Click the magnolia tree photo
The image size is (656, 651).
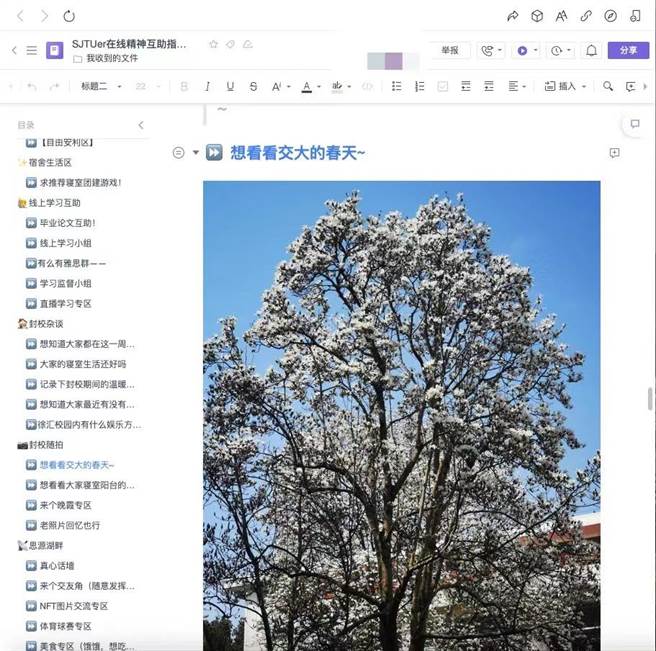[x=402, y=415]
